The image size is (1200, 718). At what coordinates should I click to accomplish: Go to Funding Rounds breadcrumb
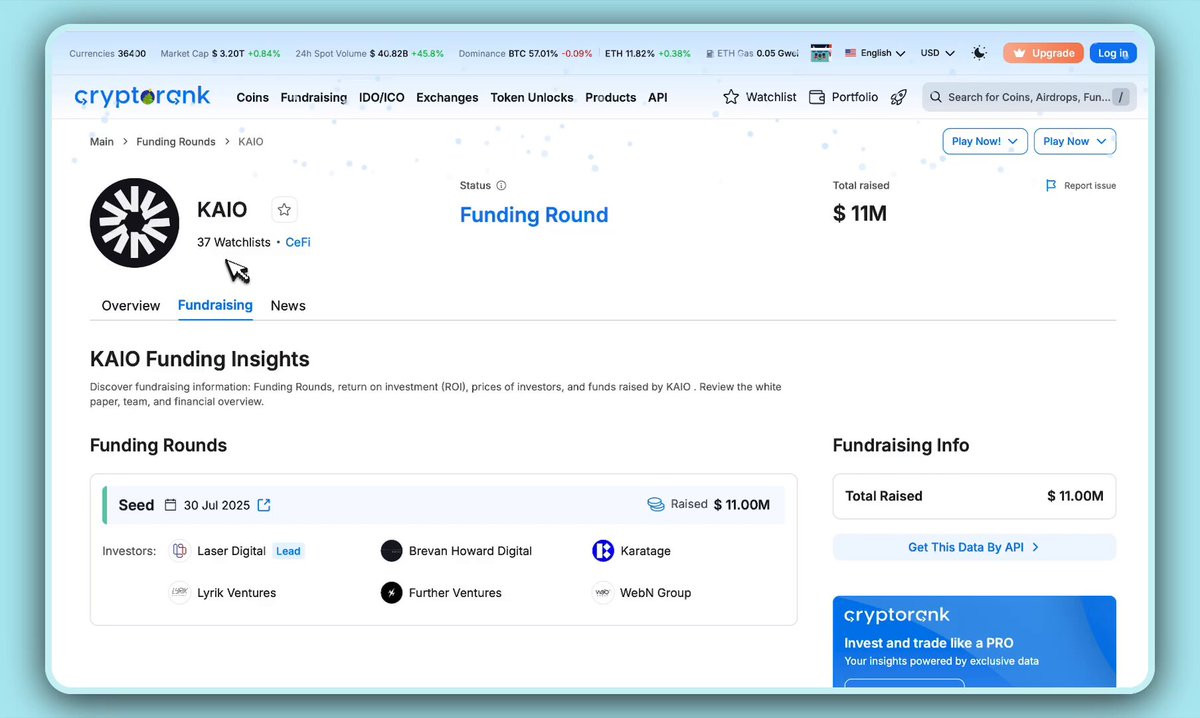pos(176,142)
